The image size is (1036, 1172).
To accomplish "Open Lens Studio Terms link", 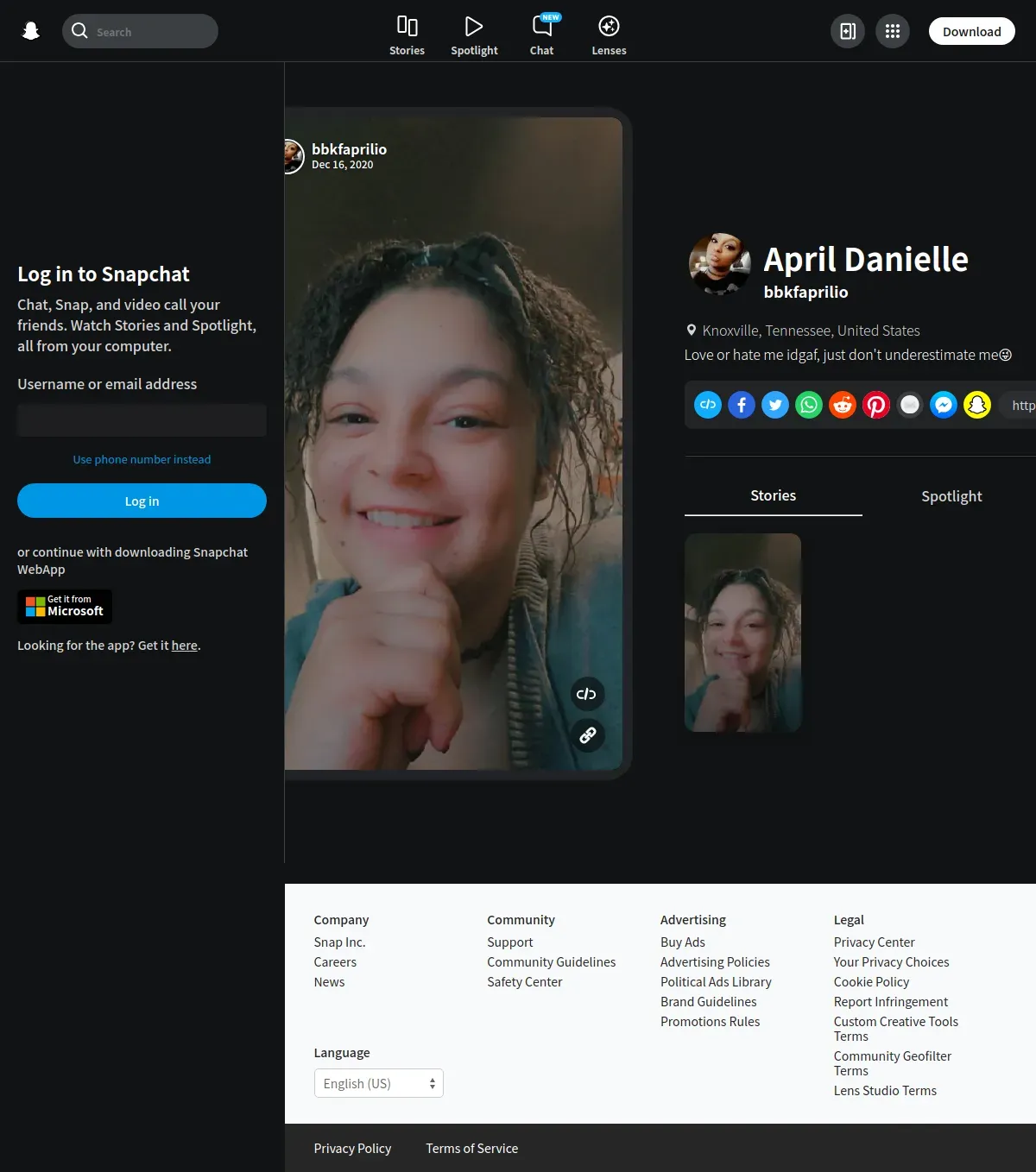I will point(885,1091).
